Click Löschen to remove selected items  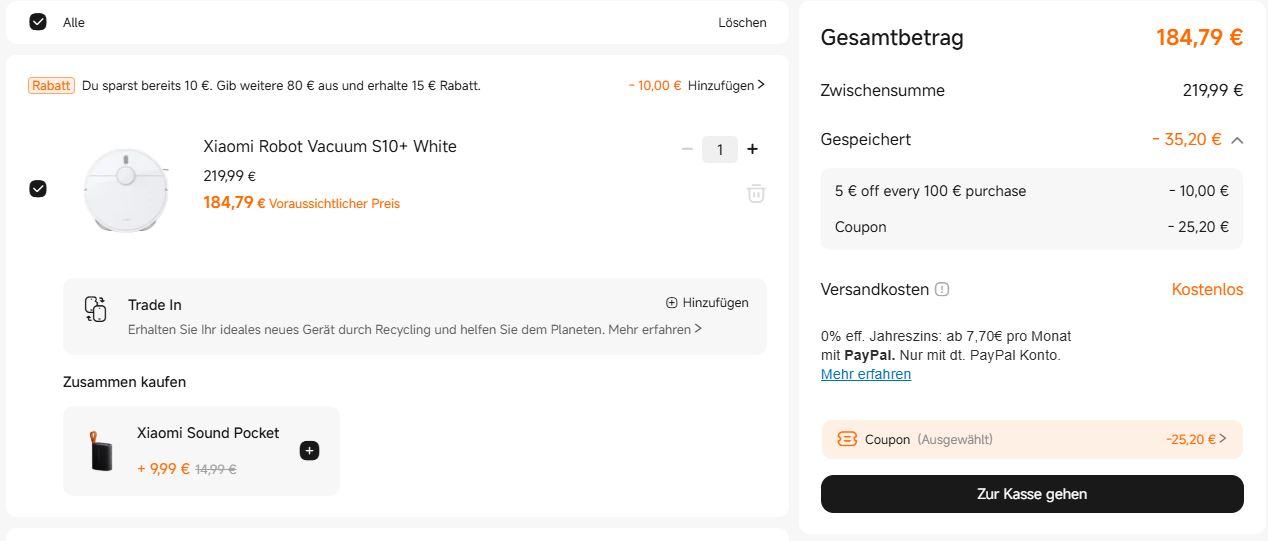coord(742,22)
